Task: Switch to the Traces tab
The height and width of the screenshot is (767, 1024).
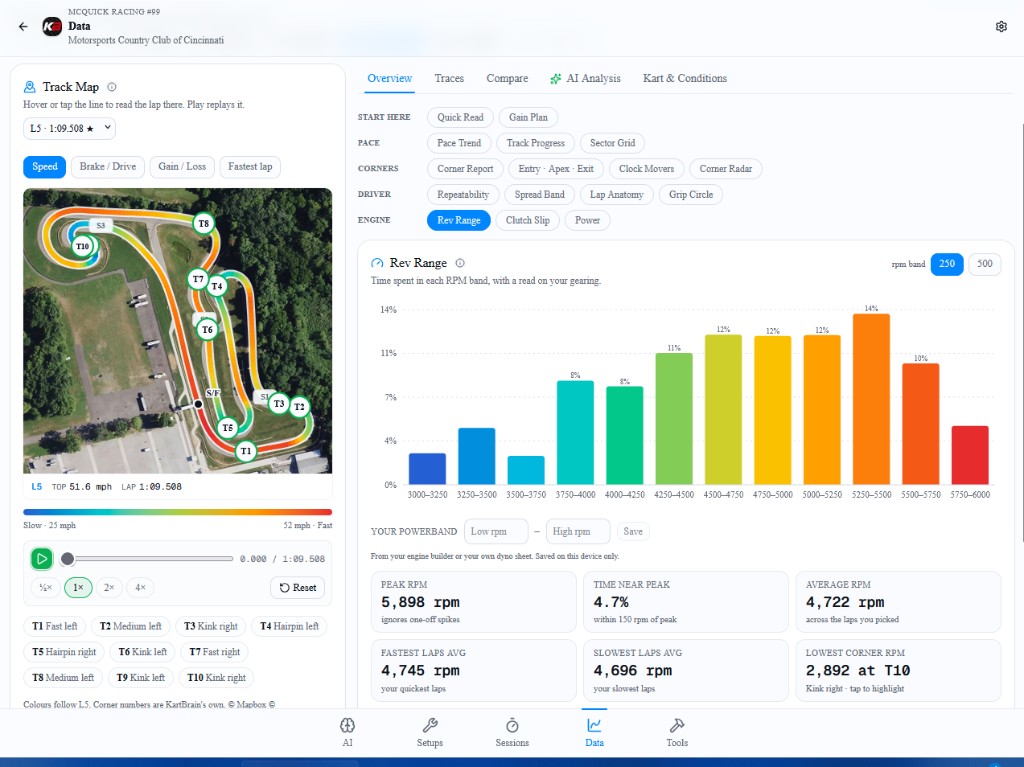Action: (x=449, y=78)
